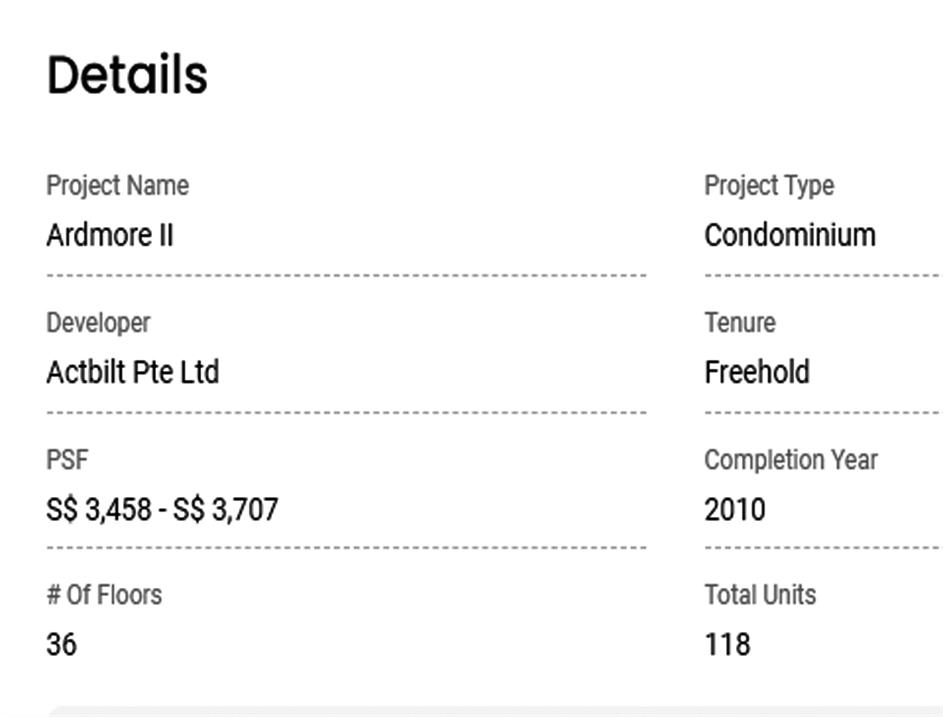Image resolution: width=943 pixels, height=717 pixels.
Task: Click the Total Units label
Action: coord(760,595)
